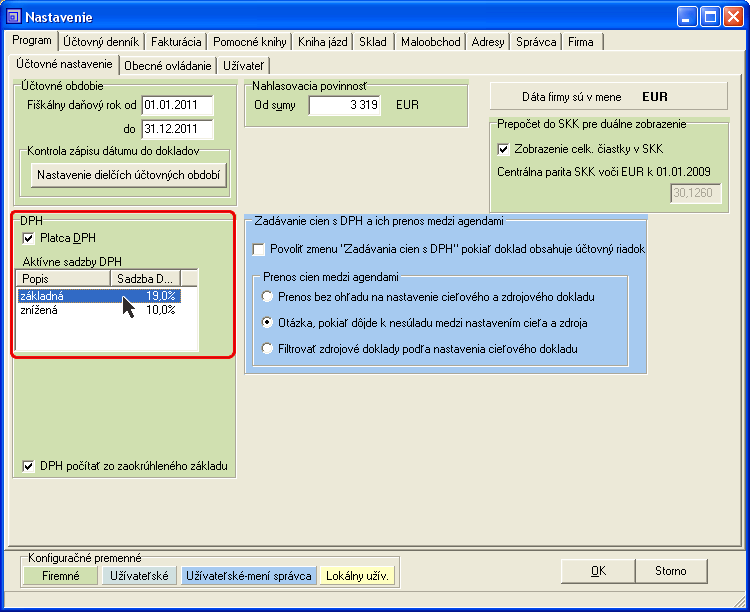Open the Obecné ovládanie subtab
Viewport: 750px width, 612px height.
167,66
